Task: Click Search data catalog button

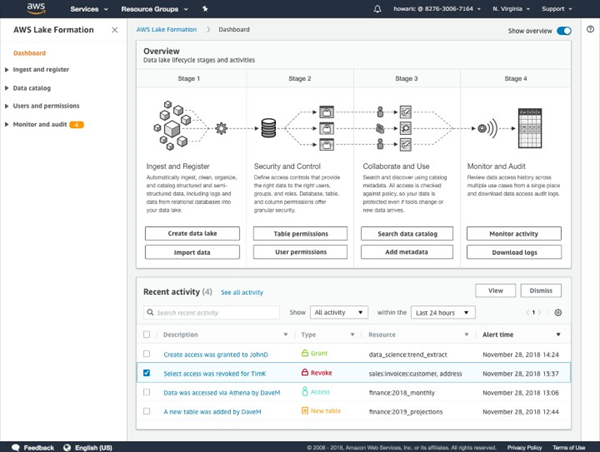Action: click(x=407, y=233)
